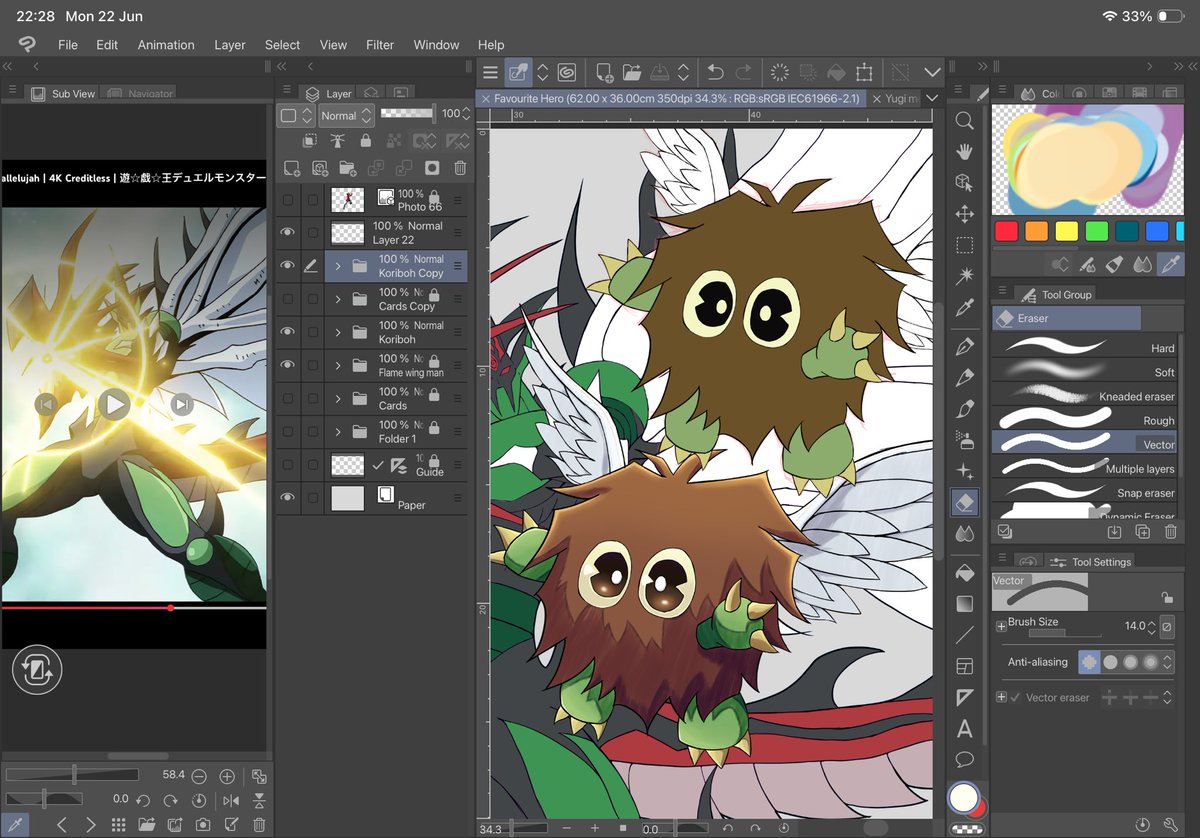Screen dimensions: 1200x838
Task: Pick the green color swatch
Action: [1097, 231]
